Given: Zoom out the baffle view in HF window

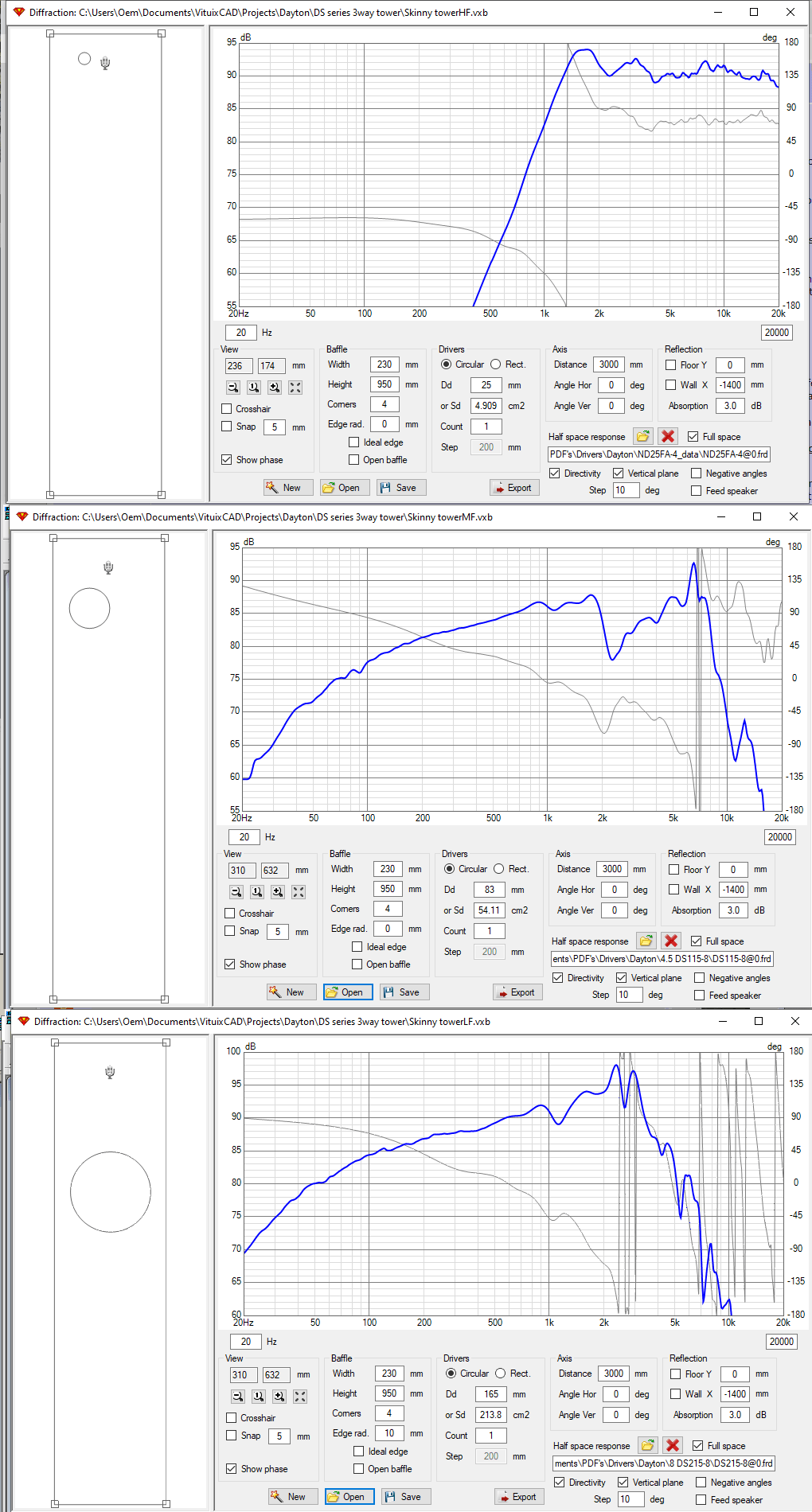Looking at the screenshot, I should [x=233, y=388].
